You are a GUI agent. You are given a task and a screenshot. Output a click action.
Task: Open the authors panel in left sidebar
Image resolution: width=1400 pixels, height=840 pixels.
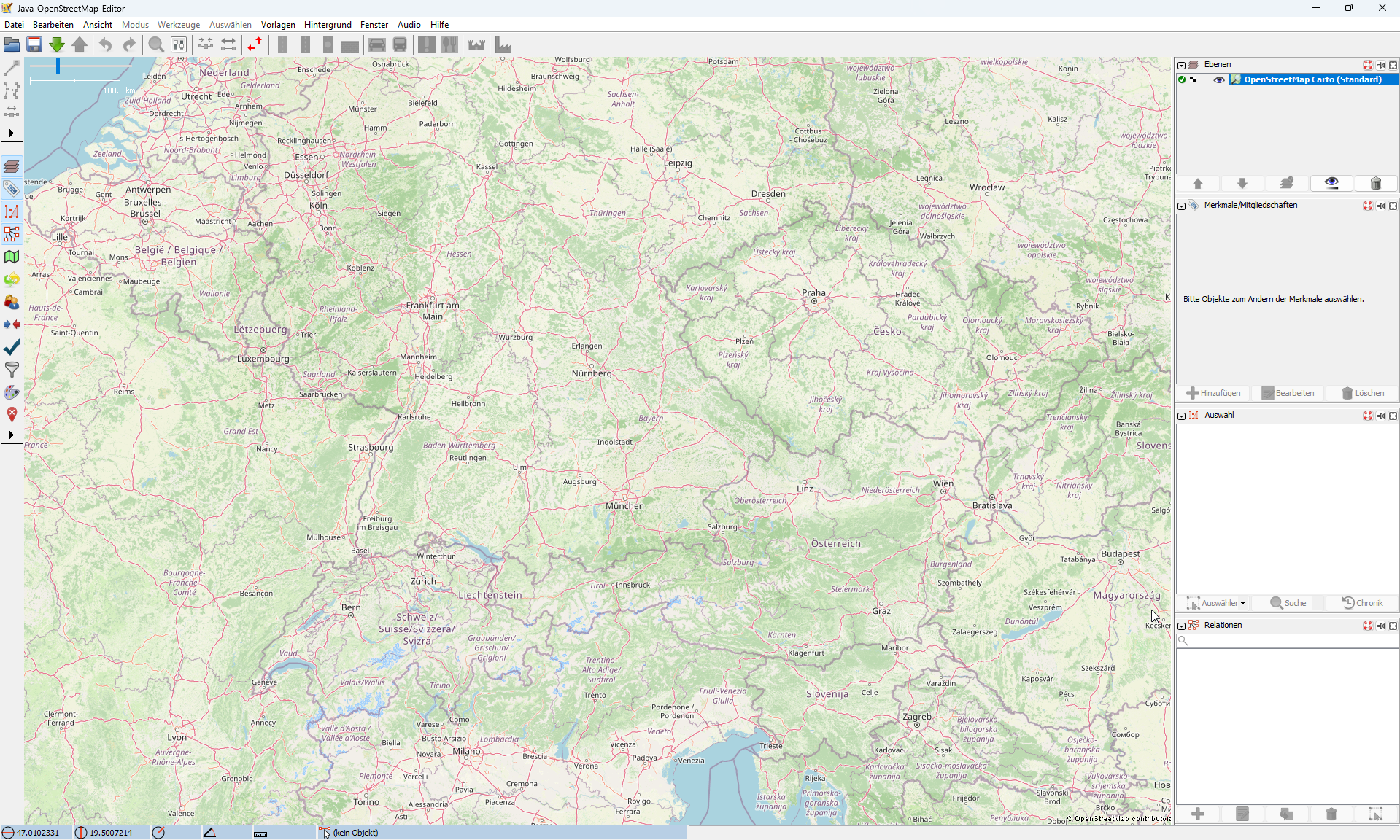tap(12, 302)
